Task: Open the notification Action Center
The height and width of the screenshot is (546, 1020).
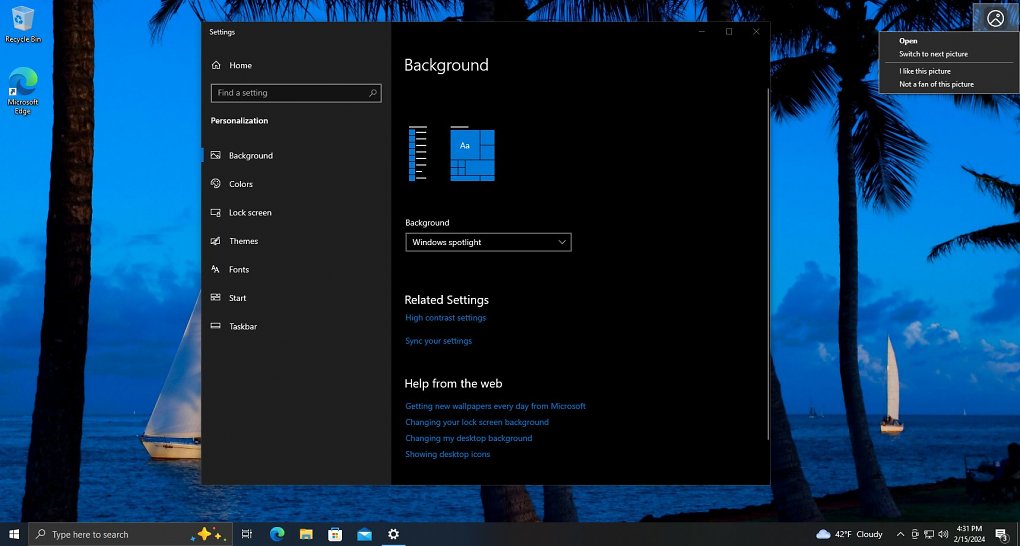Action: tap(1001, 534)
